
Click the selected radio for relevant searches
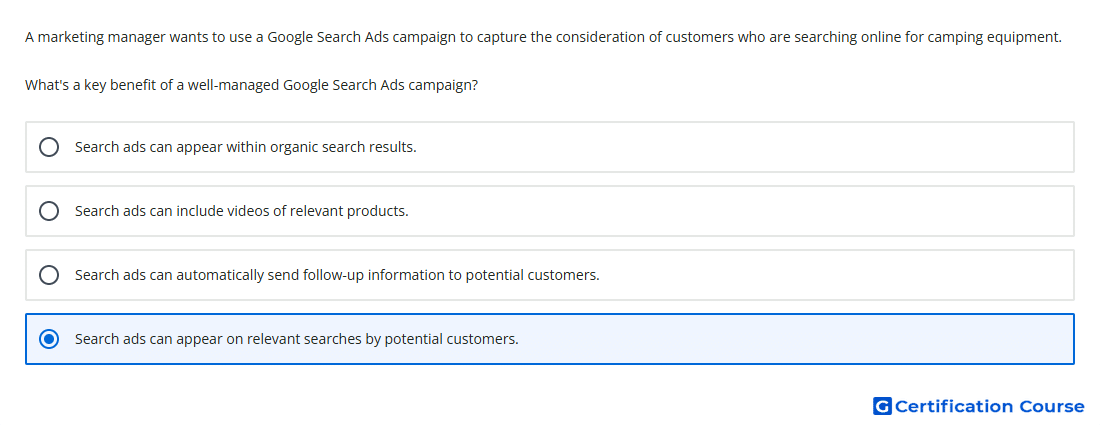coord(49,339)
